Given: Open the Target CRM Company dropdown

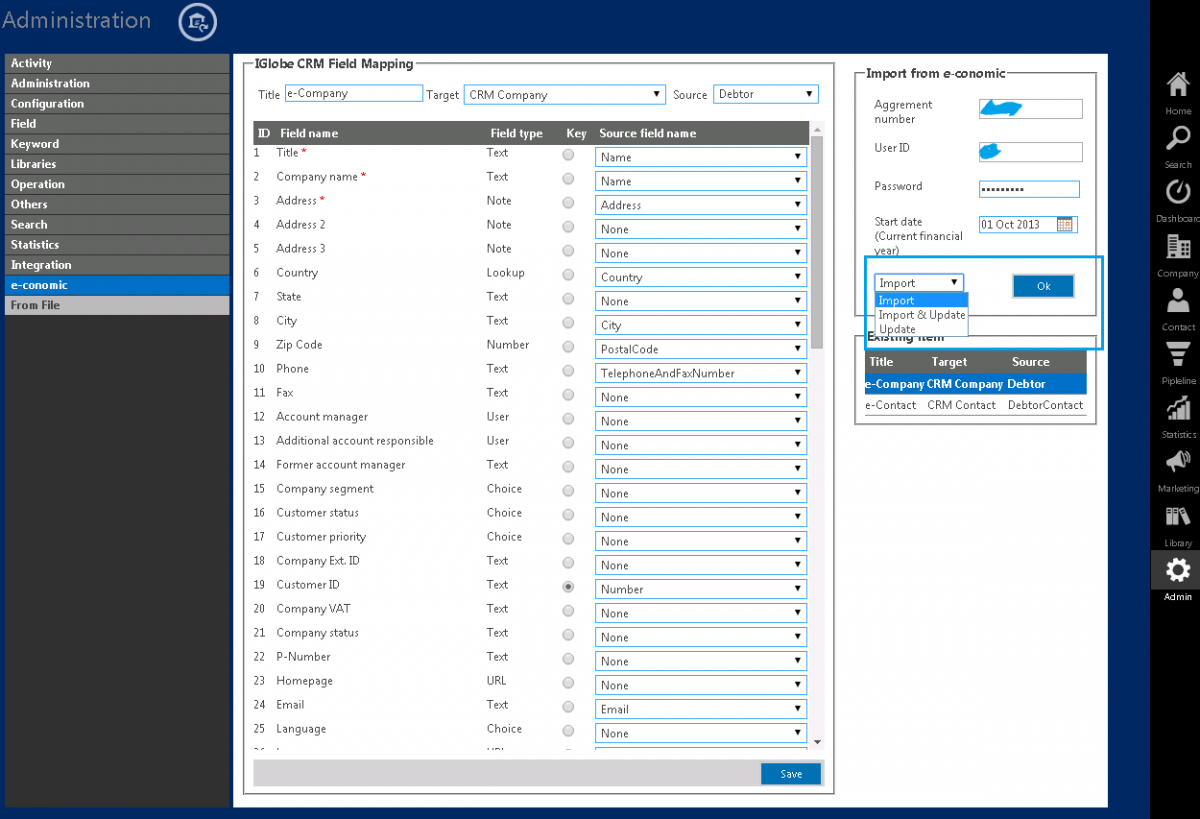Looking at the screenshot, I should [564, 94].
